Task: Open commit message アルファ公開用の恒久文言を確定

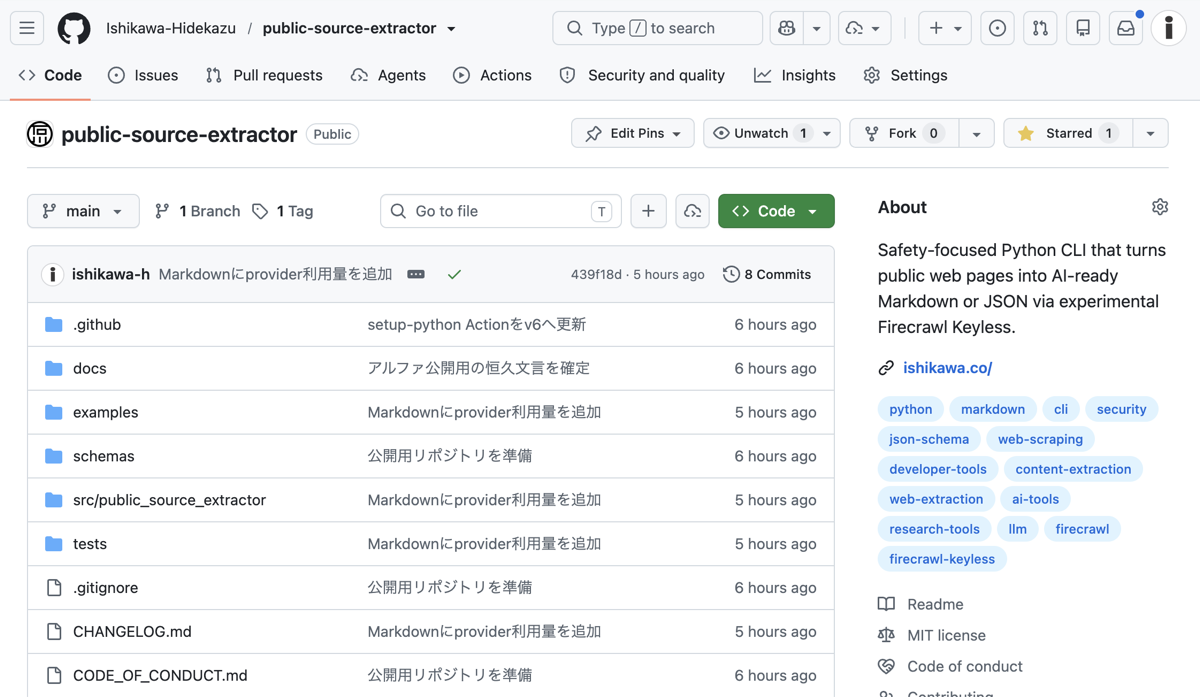Action: point(479,368)
